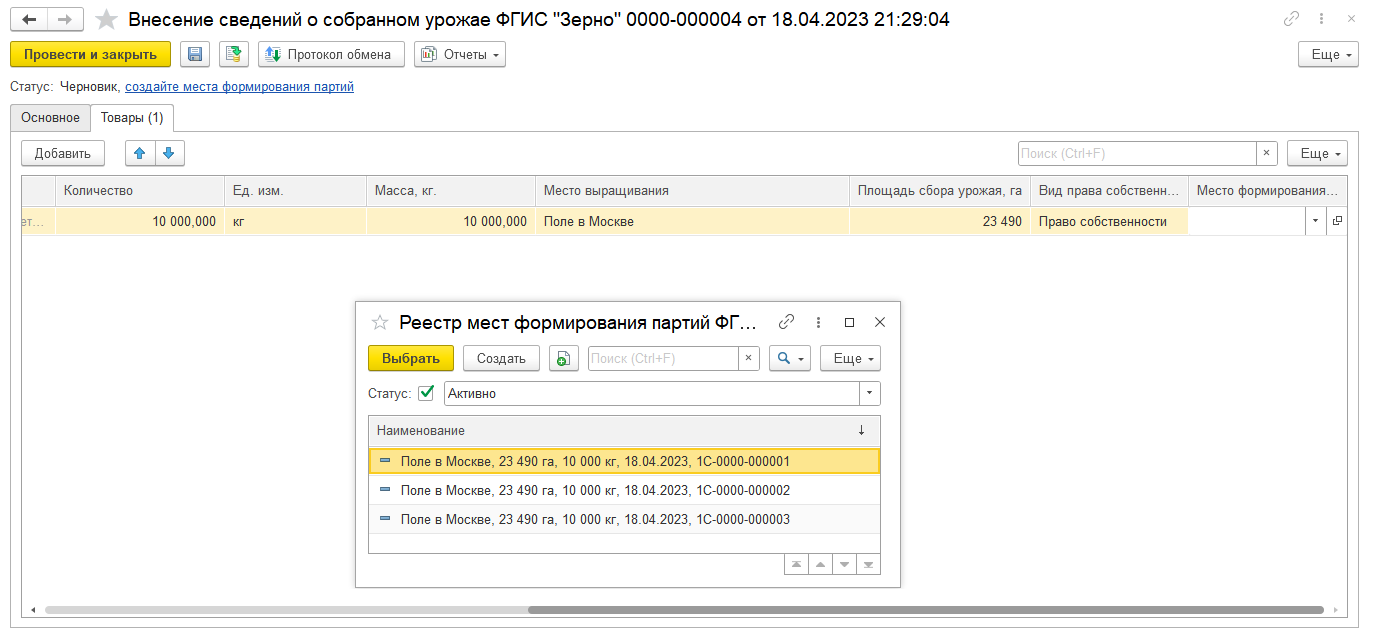Close the Реестр мест формирования партий dialog
Image resolution: width=1378 pixels, height=638 pixels.
[x=880, y=322]
